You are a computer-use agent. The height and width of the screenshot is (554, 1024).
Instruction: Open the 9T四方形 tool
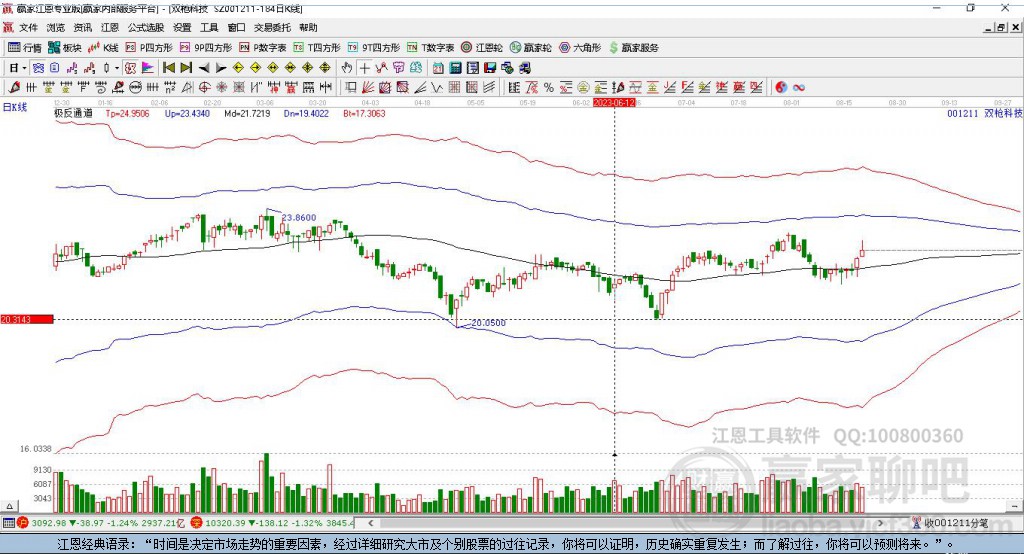click(374, 48)
